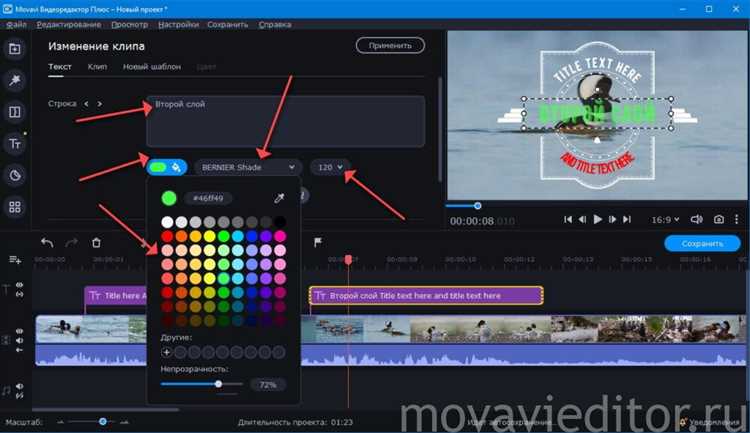Viewport: 750px width, 433px height.
Task: Open the More tools grid icon
Action: [x=14, y=207]
